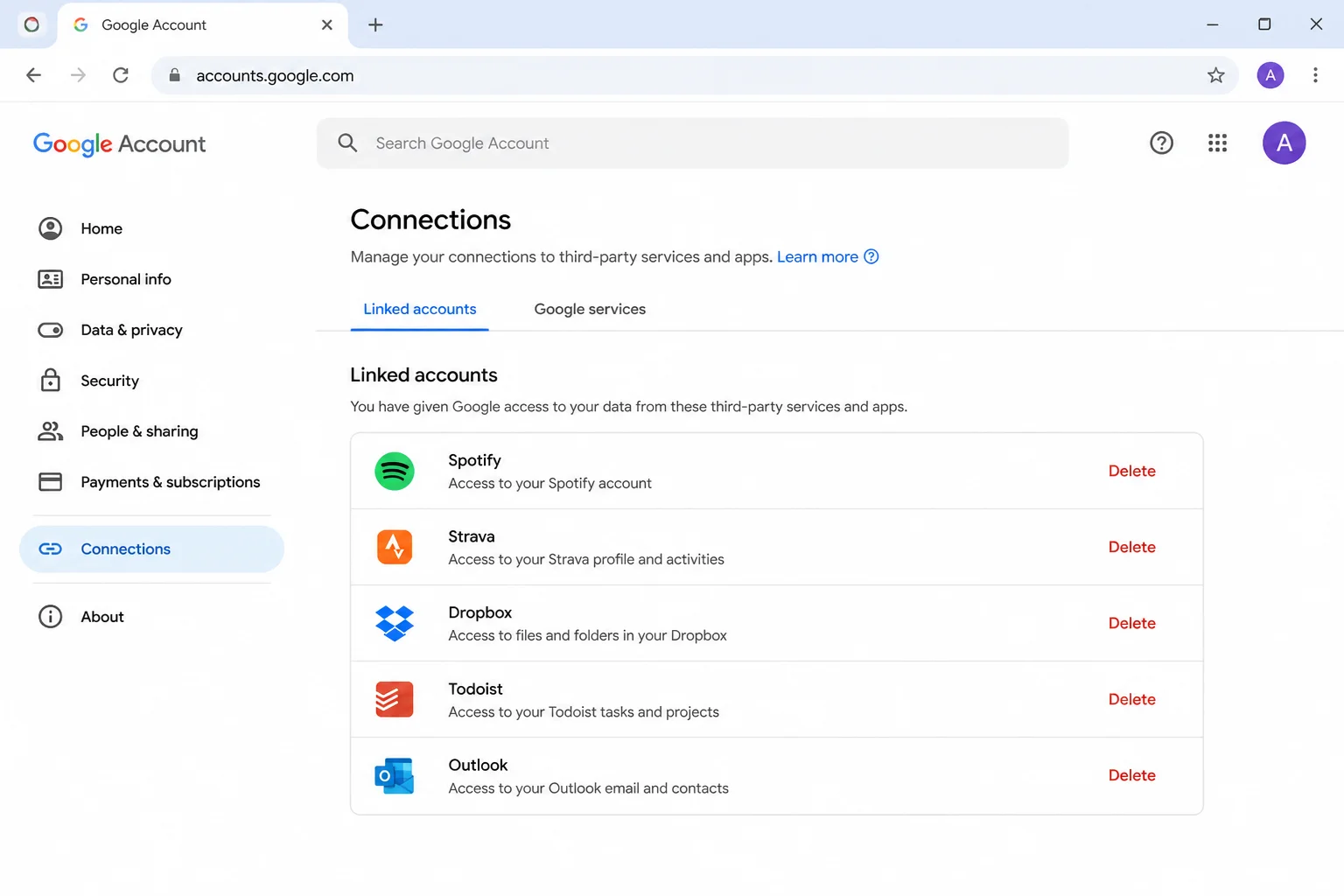This screenshot has height=896, width=1344.
Task: Delete the Todoist linked account
Action: (1131, 699)
